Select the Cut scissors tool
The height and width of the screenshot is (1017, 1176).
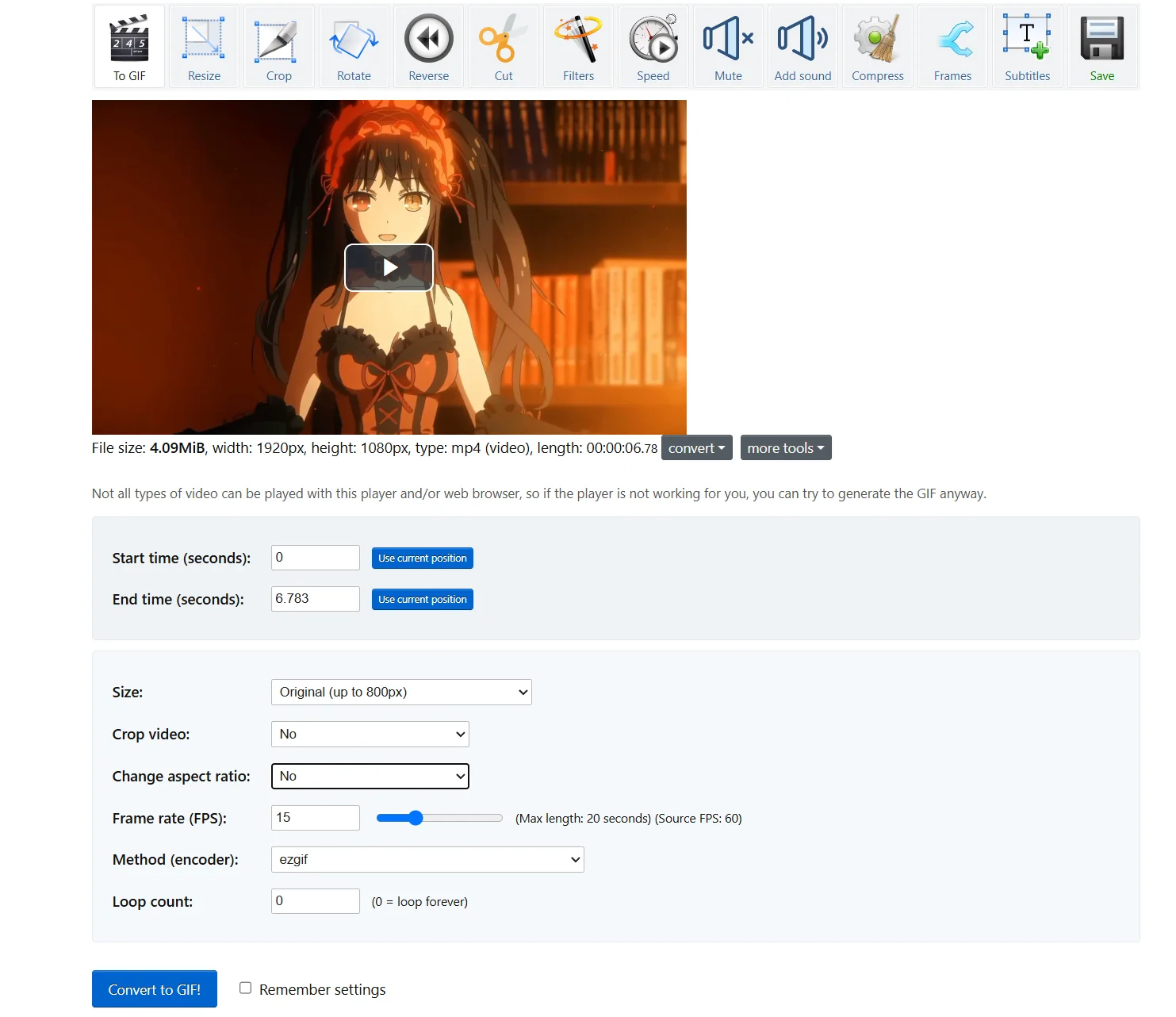pos(504,47)
